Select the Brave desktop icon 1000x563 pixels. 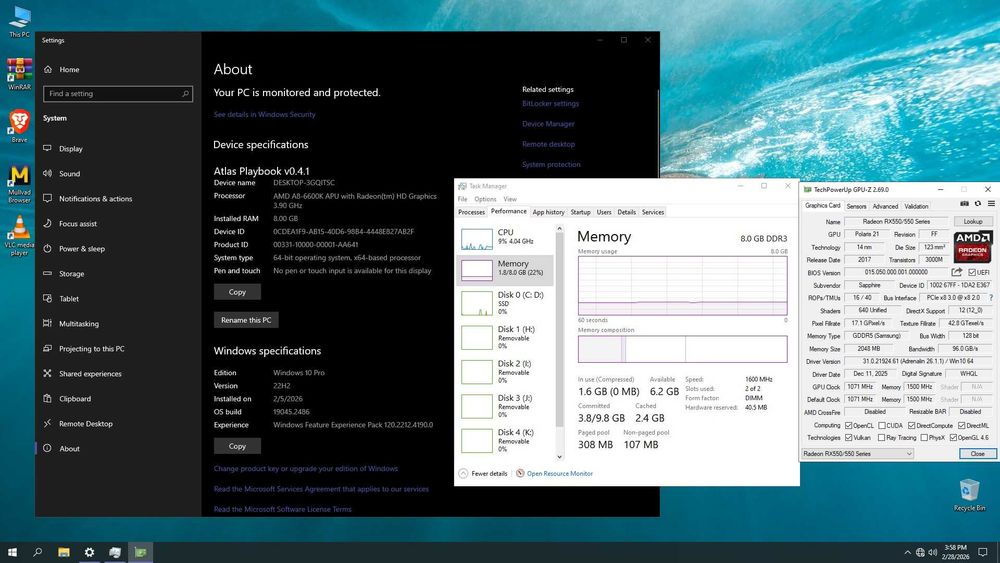click(19, 126)
